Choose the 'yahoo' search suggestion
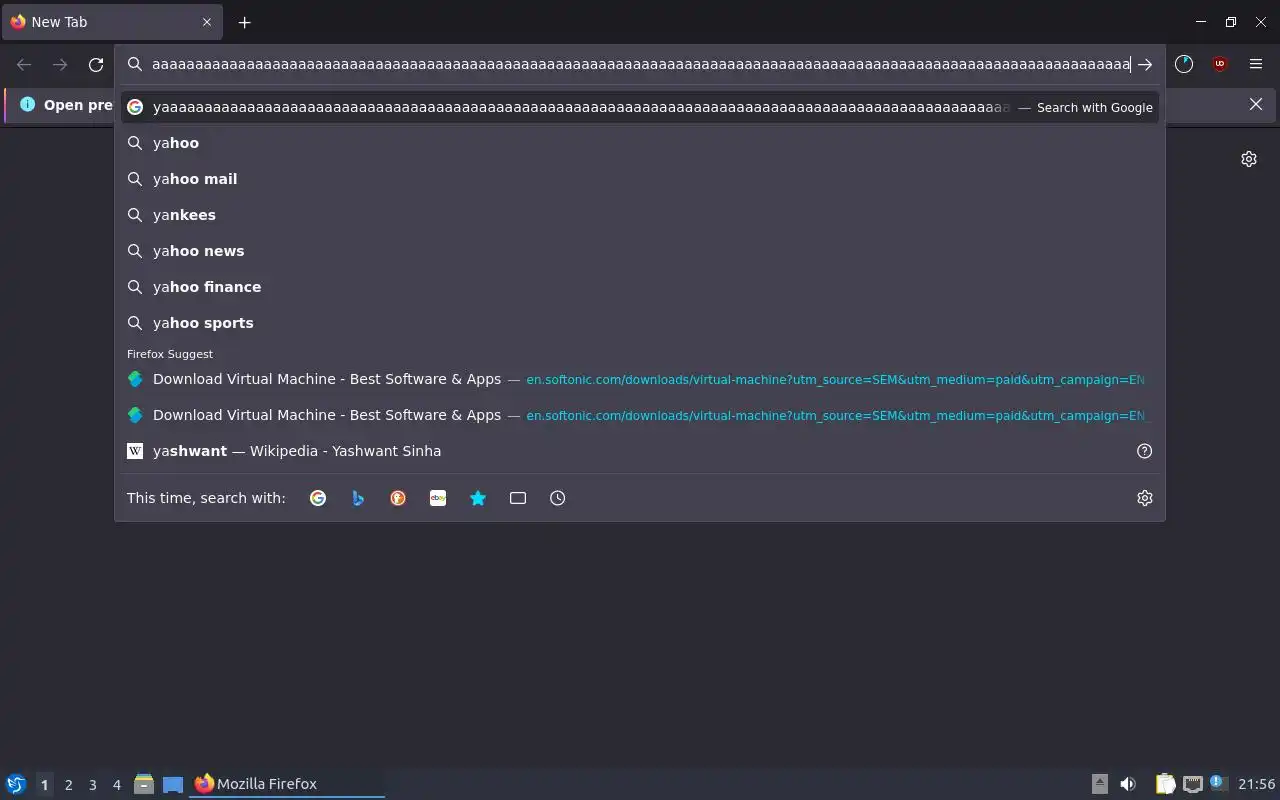 coord(640,143)
